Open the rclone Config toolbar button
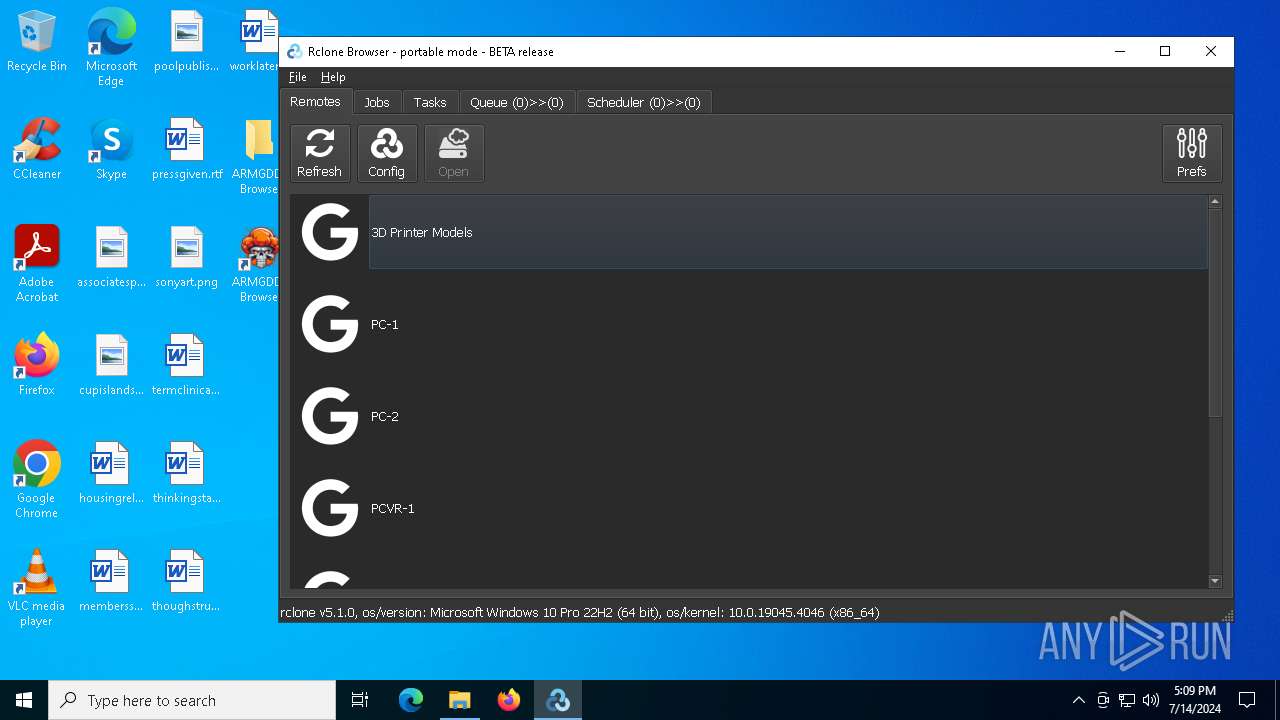 [387, 153]
